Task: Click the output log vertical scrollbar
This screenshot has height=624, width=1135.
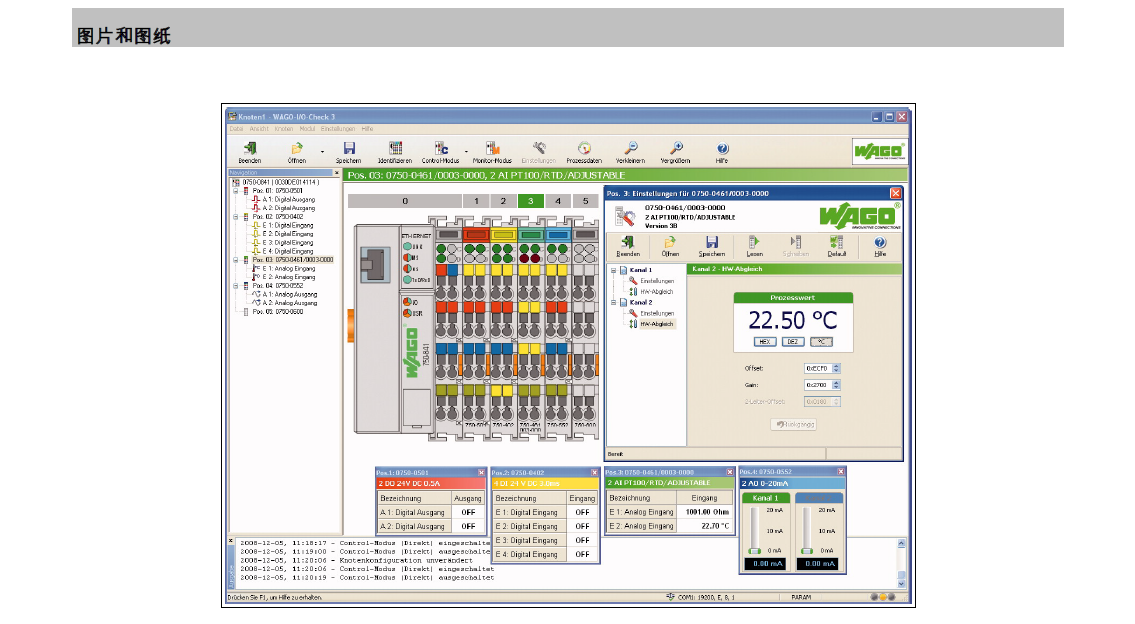Action: pyautogui.click(x=901, y=563)
